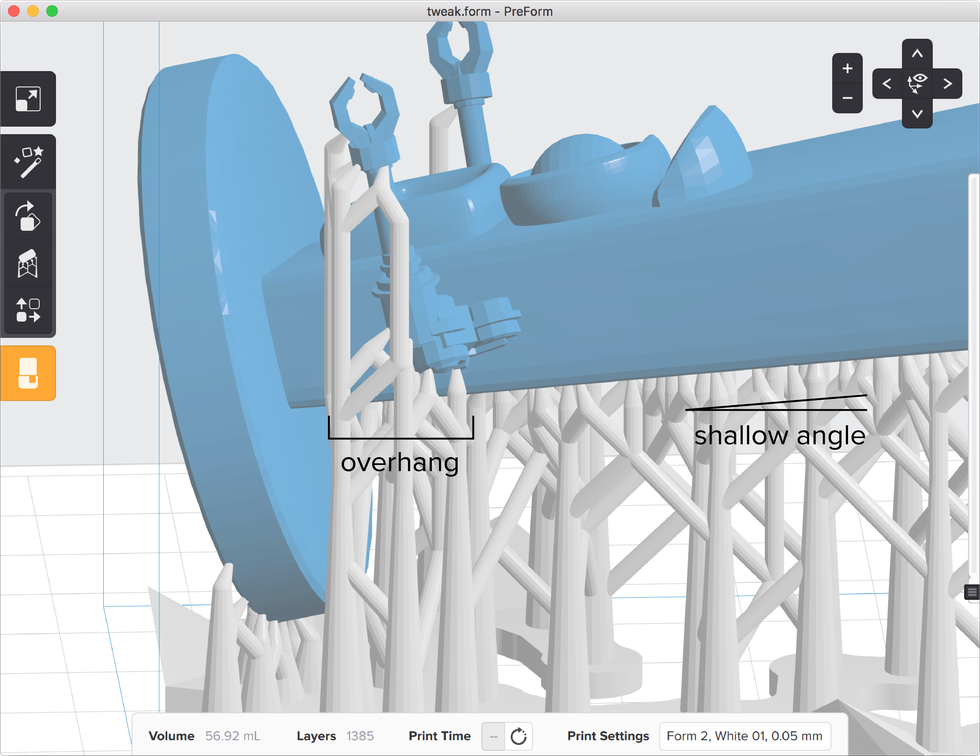
Task: Open the Supports generation tool
Action: (x=27, y=263)
